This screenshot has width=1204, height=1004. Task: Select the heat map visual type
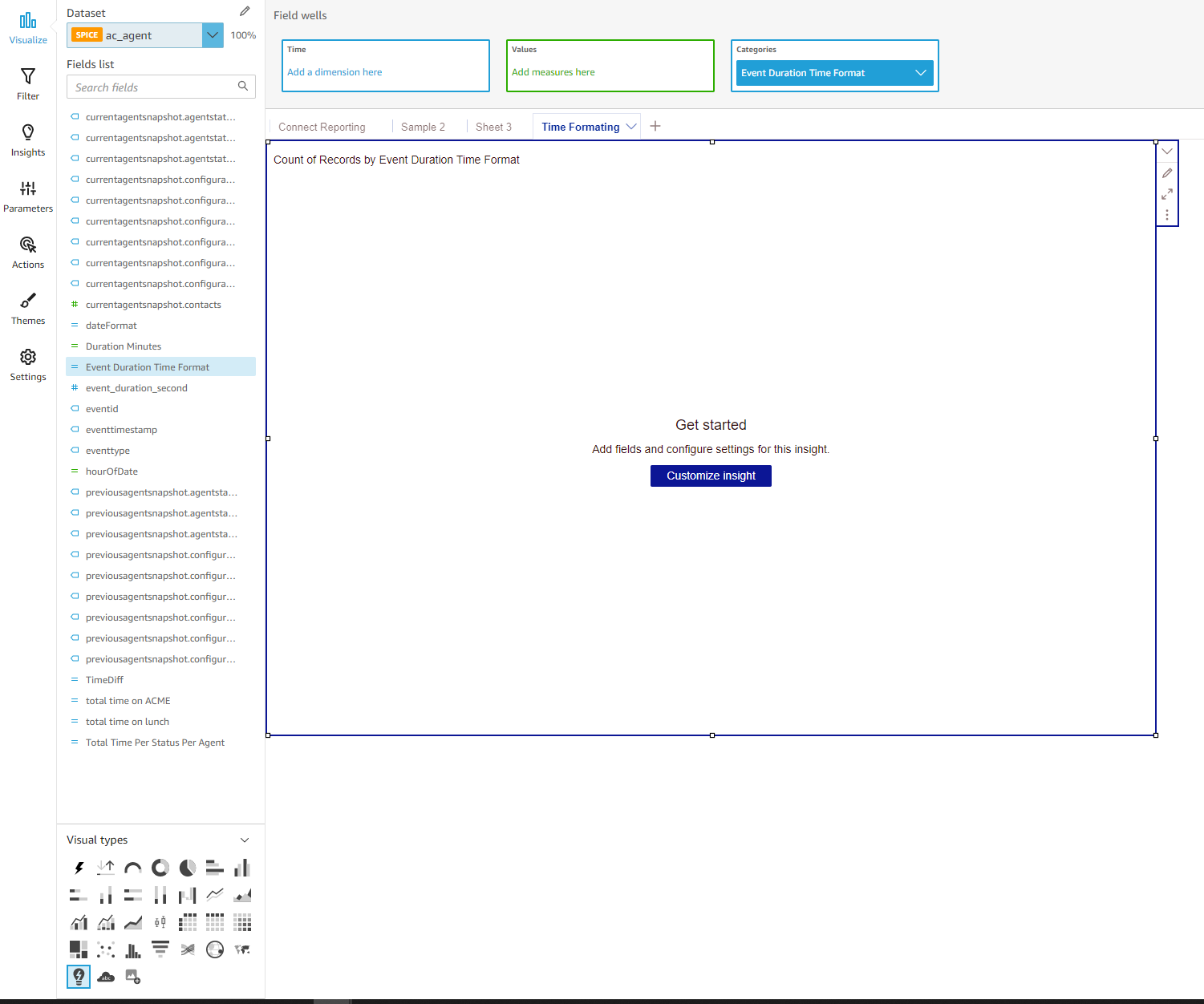point(242,922)
